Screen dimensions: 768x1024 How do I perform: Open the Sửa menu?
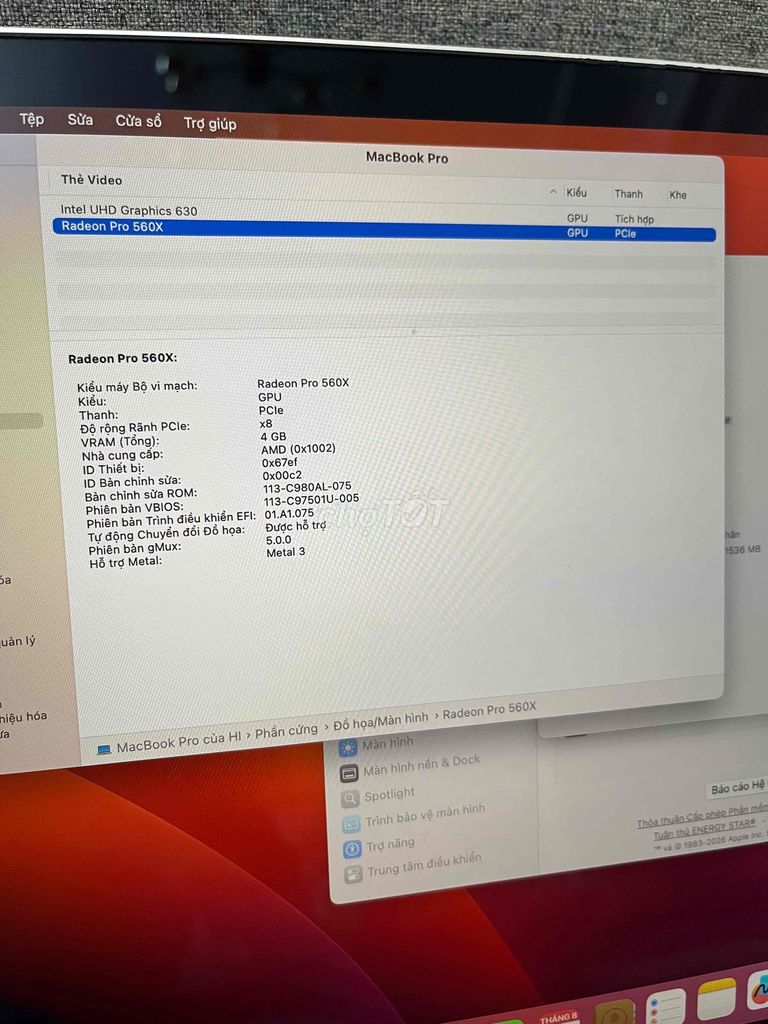(x=80, y=120)
